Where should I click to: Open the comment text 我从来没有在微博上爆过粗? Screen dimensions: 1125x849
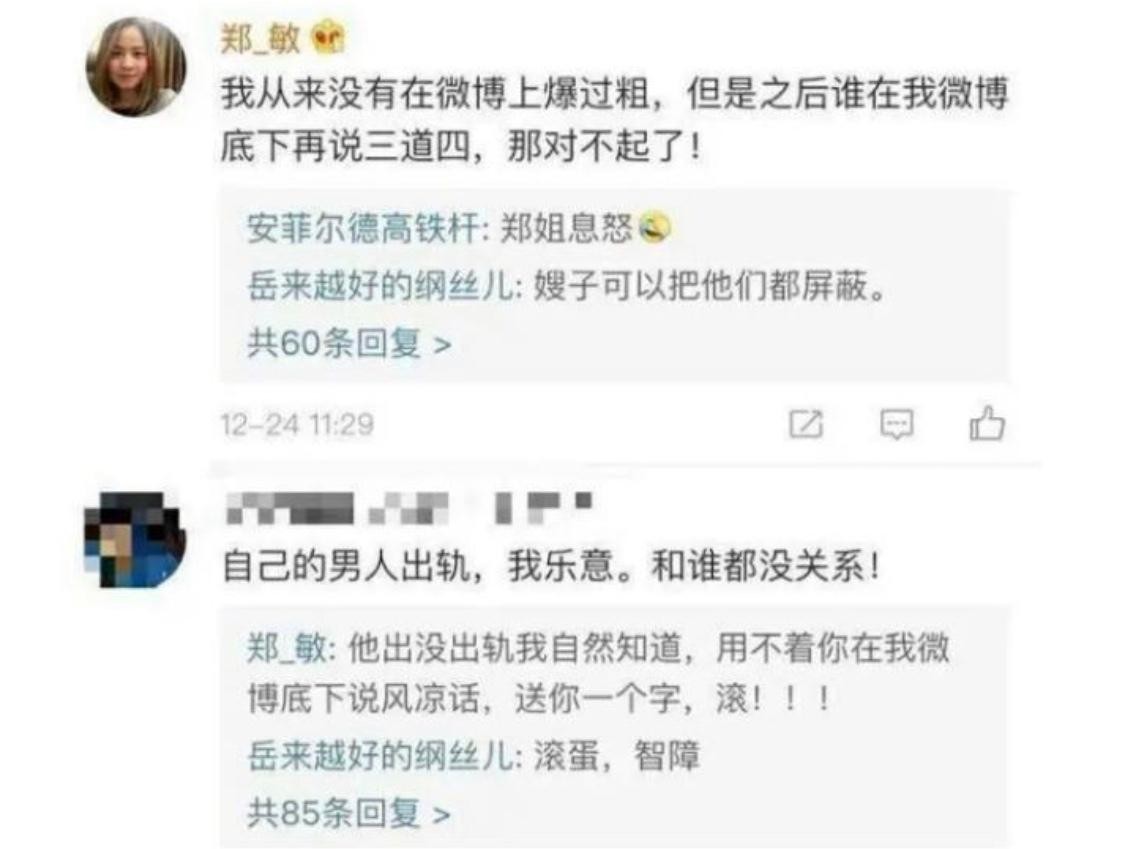click(435, 93)
